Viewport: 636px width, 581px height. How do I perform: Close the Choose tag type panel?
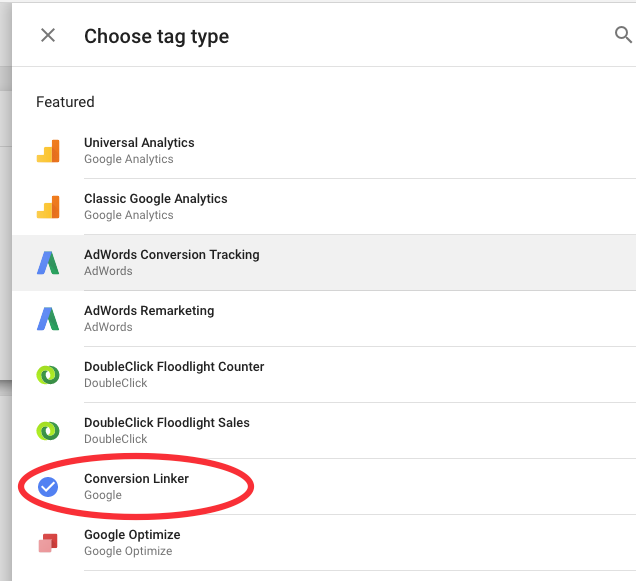click(x=48, y=35)
